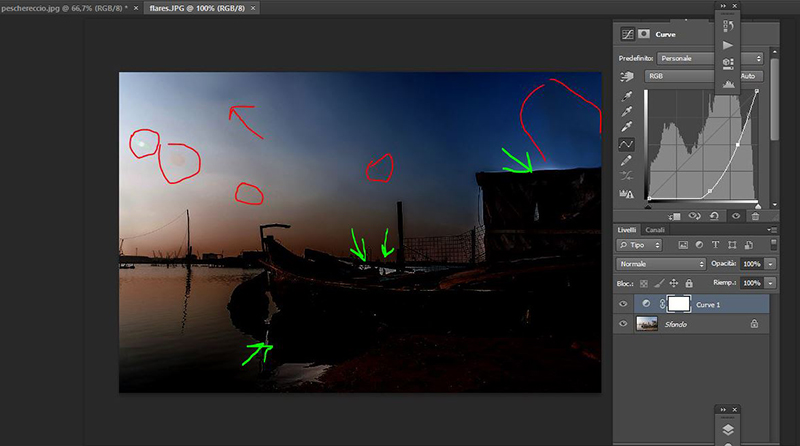800x446 pixels.
Task: Select the black point eyedropper in Curves
Action: (627, 96)
